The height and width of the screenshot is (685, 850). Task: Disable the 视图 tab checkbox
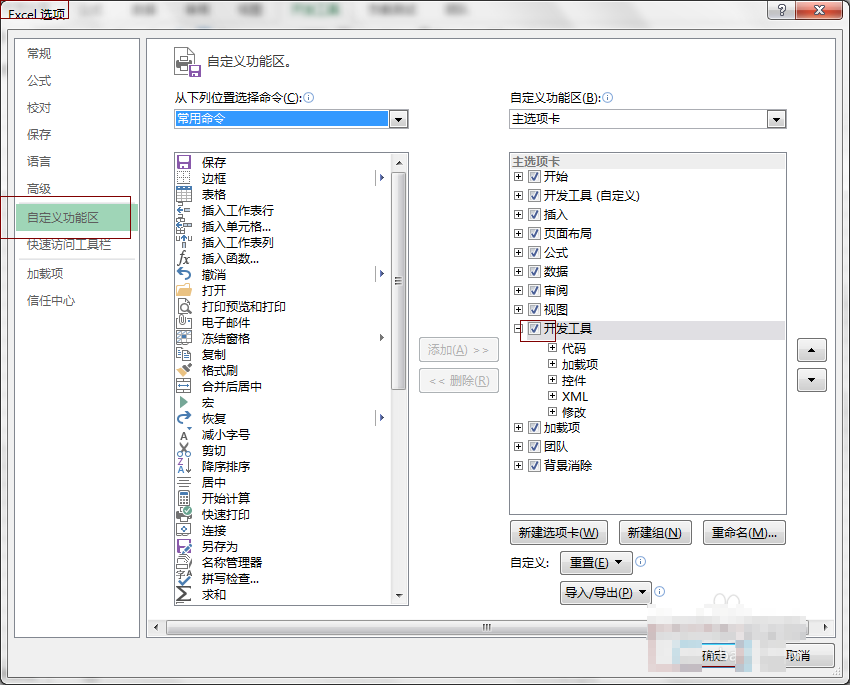tap(535, 309)
